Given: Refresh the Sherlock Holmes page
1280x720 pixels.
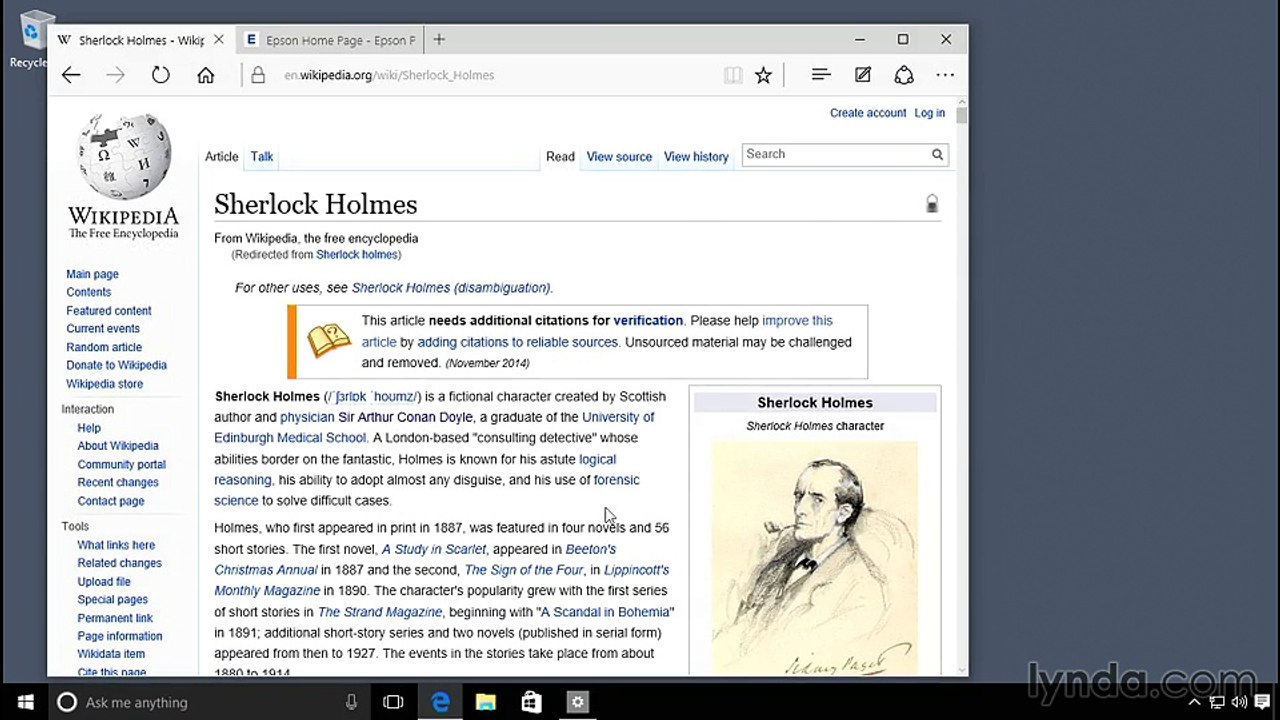Looking at the screenshot, I should click(160, 75).
